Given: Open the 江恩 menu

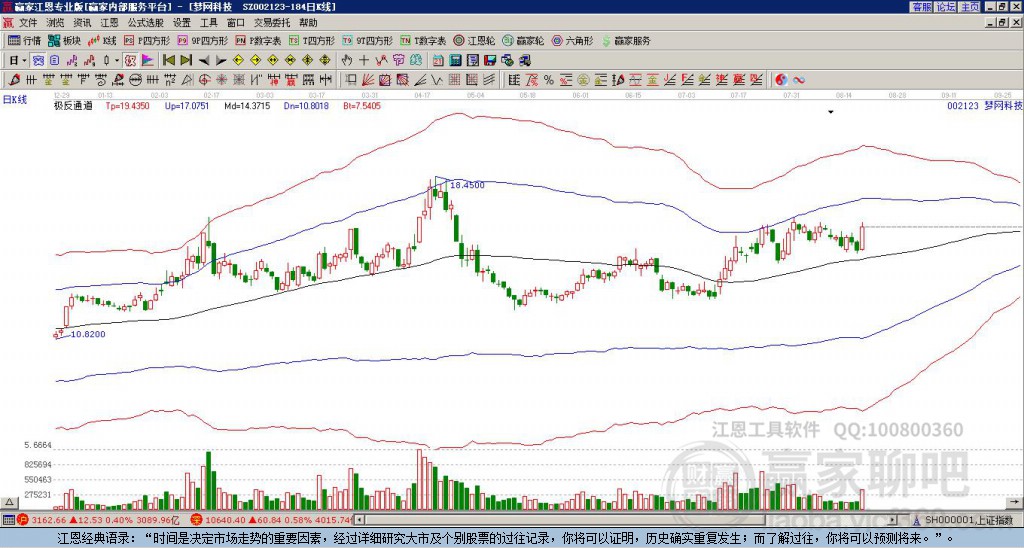Looking at the screenshot, I should [109, 23].
